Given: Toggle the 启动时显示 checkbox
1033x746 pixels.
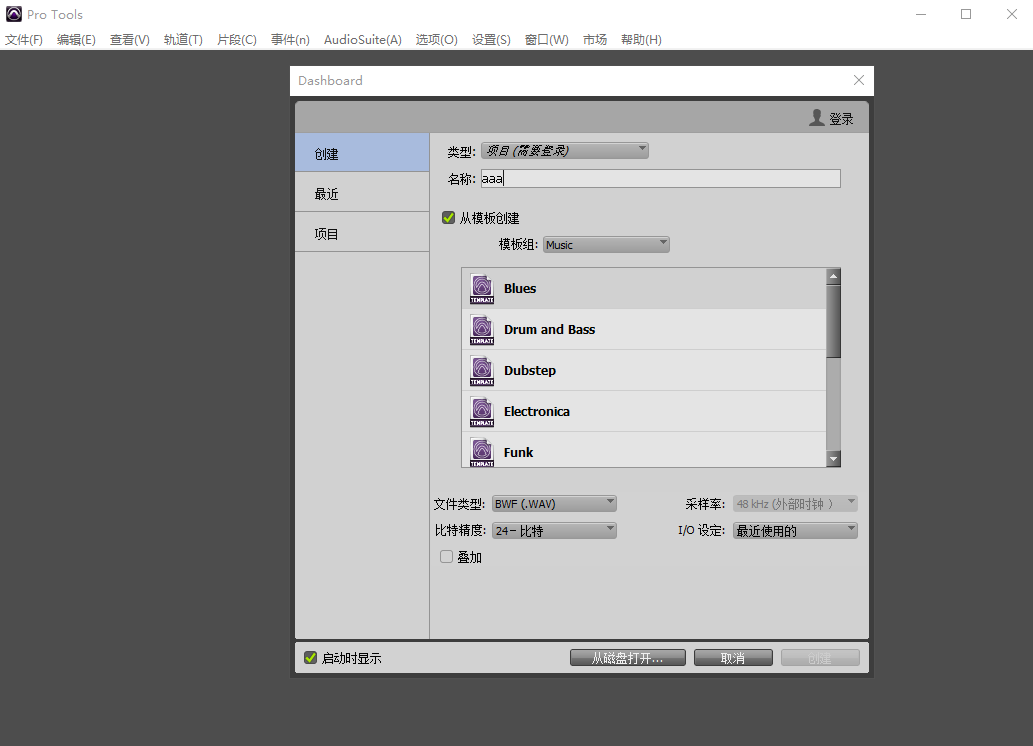Looking at the screenshot, I should point(311,658).
